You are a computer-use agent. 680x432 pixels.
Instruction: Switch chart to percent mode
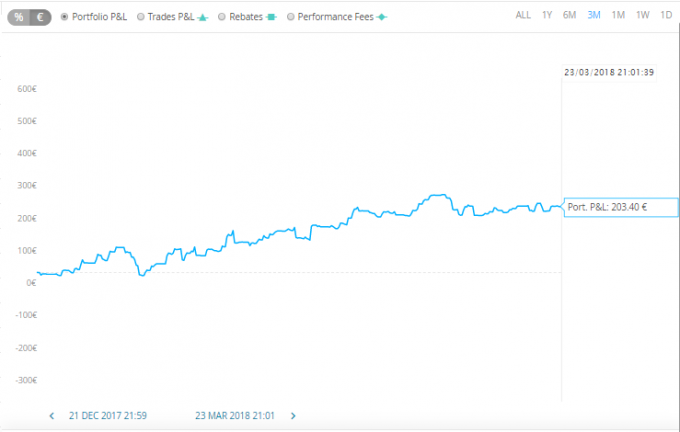point(18,17)
